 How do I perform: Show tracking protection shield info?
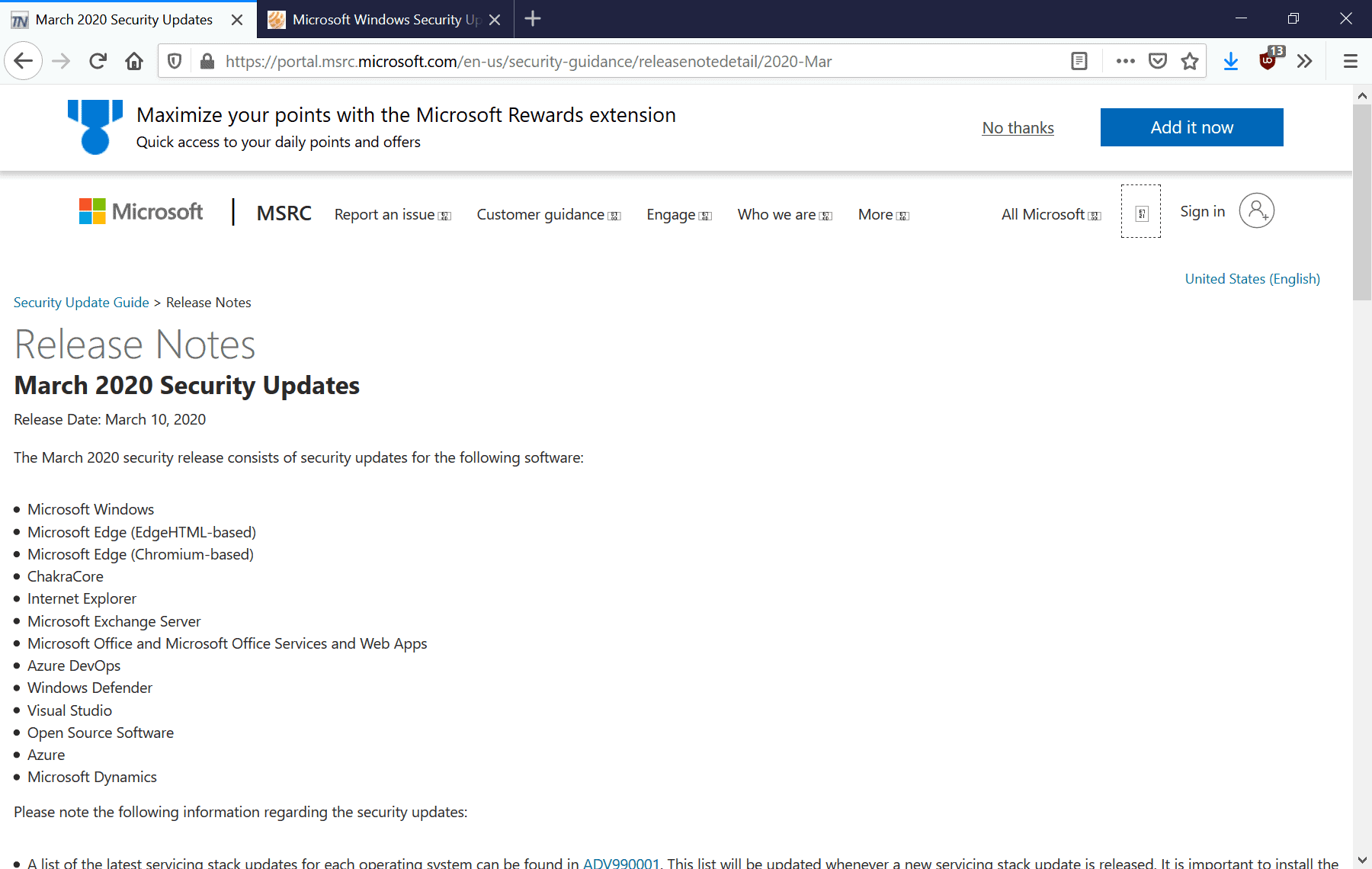pyautogui.click(x=175, y=61)
